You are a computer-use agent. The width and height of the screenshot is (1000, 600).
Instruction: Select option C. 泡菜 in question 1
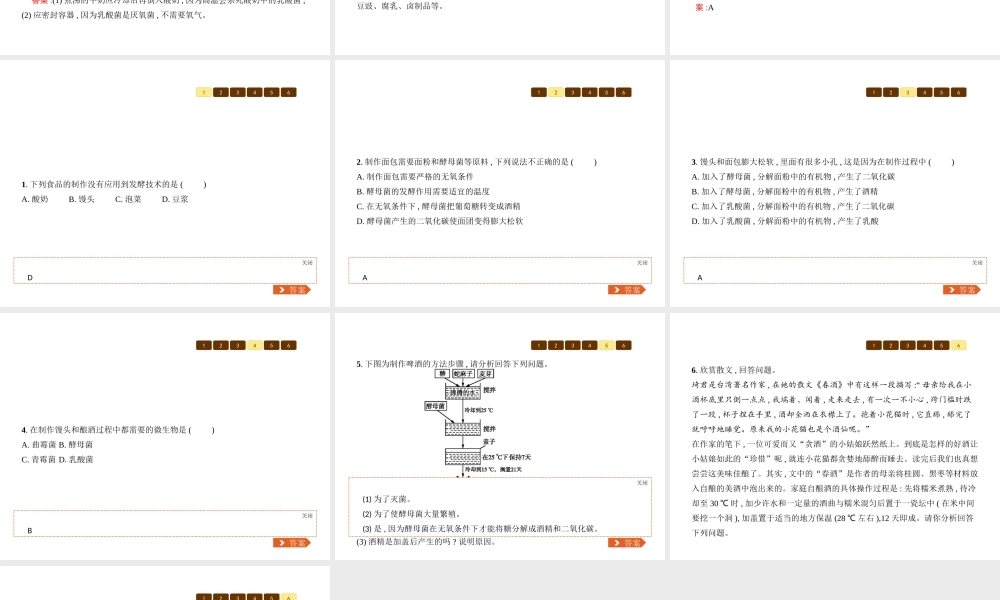click(128, 200)
